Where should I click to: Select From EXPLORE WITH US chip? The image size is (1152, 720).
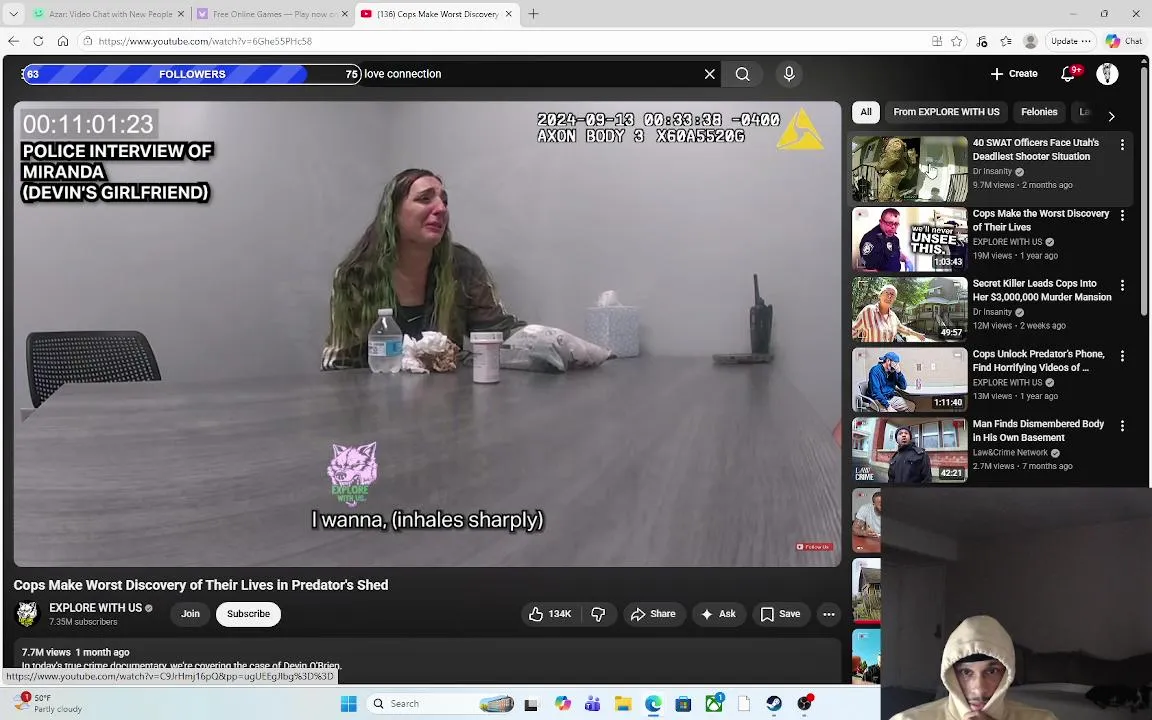(946, 112)
